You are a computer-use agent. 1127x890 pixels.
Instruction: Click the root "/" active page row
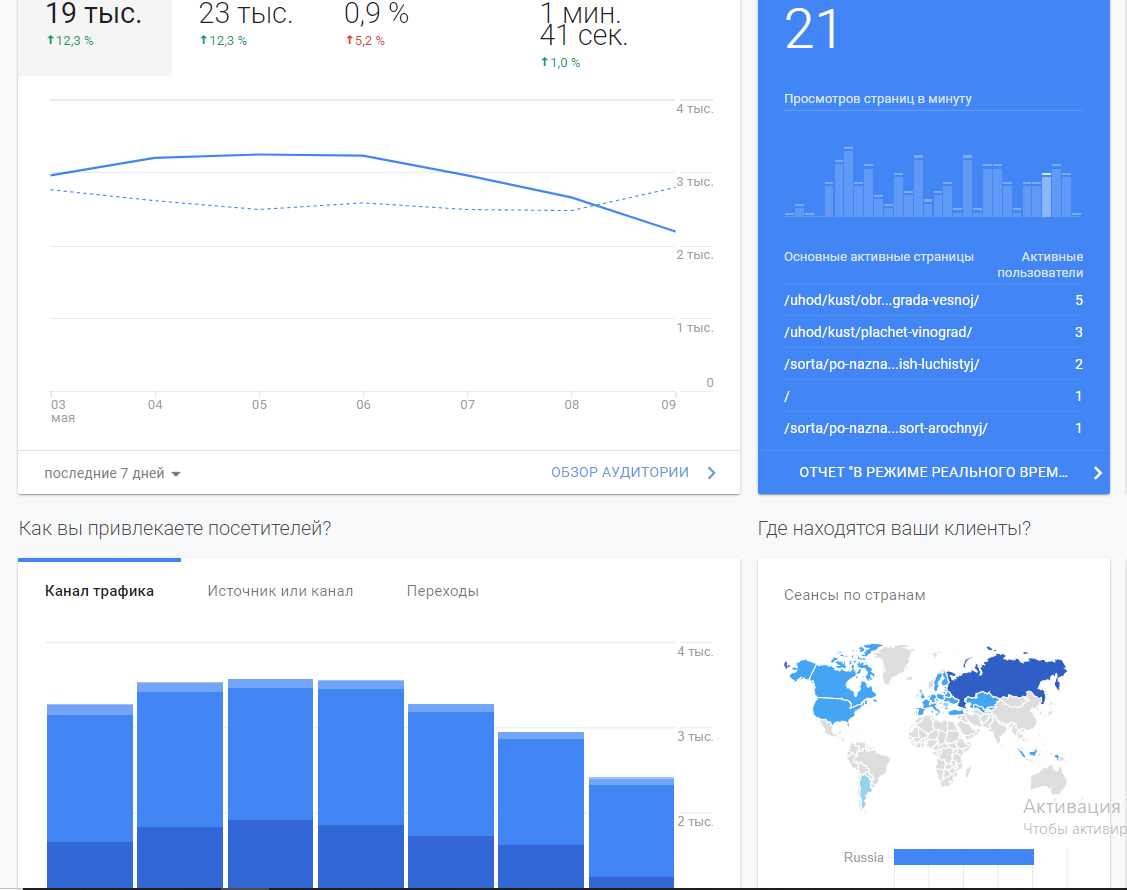933,396
